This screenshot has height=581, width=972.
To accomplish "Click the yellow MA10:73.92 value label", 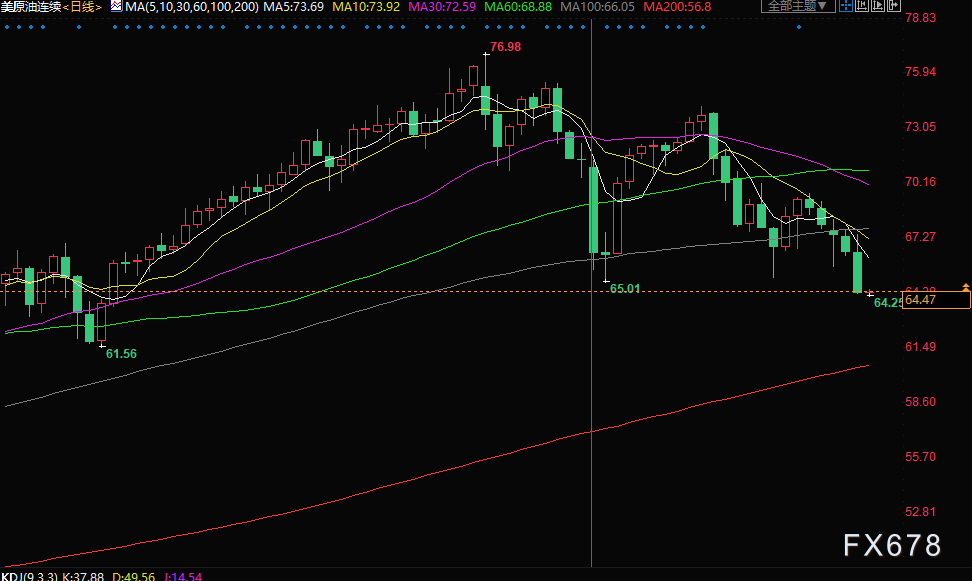I will click(x=366, y=7).
